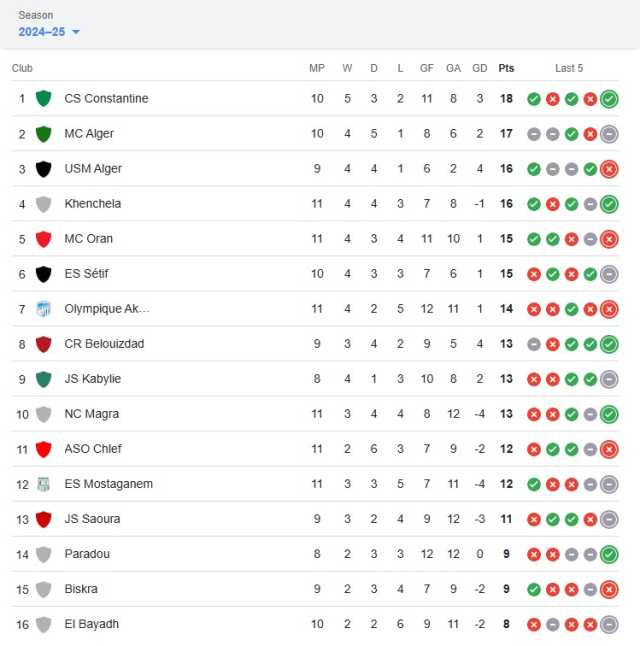Select Paradou's most recent win icon

[609, 554]
